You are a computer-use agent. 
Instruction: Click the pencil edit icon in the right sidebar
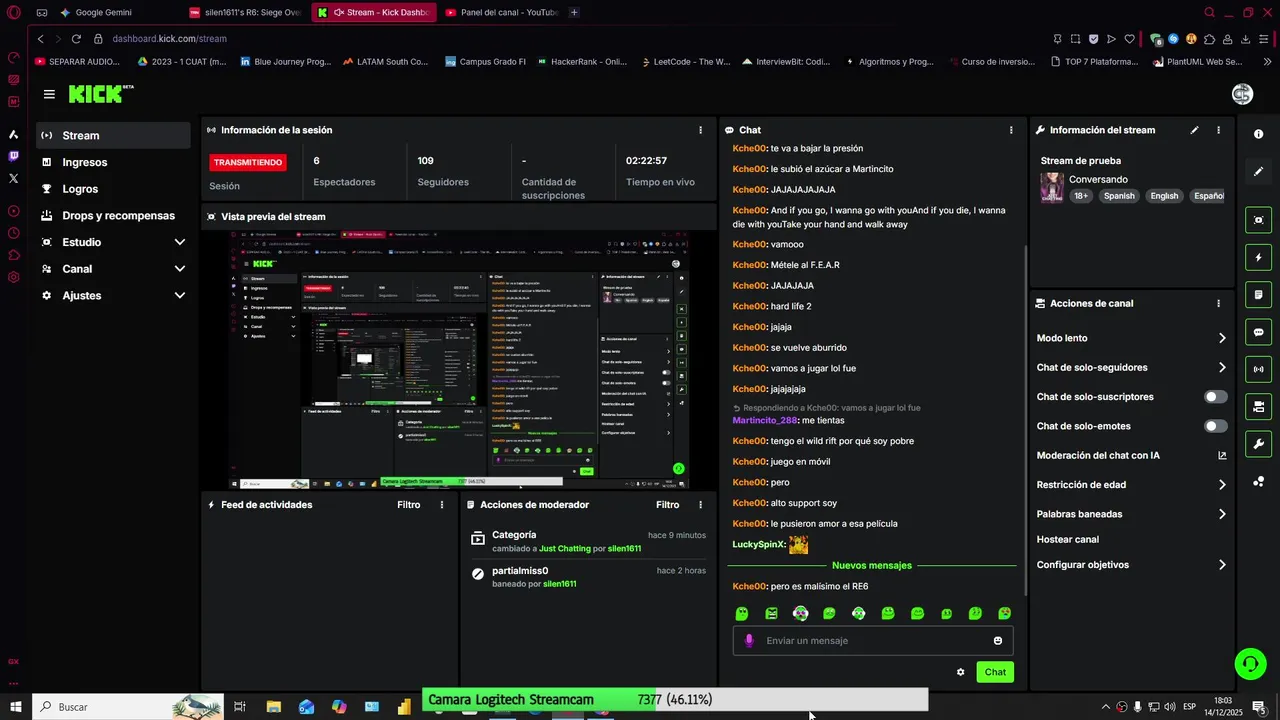pyautogui.click(x=1258, y=171)
